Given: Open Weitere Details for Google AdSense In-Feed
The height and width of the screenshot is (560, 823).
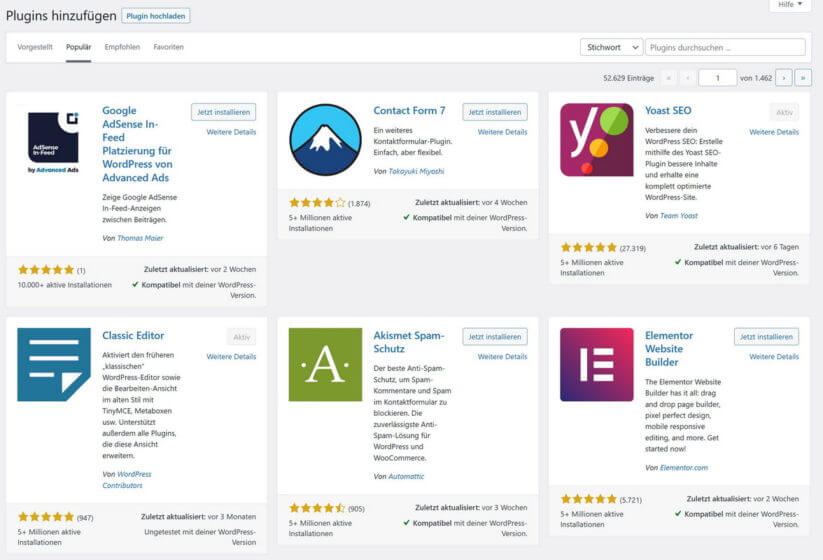Looking at the screenshot, I should 231,132.
